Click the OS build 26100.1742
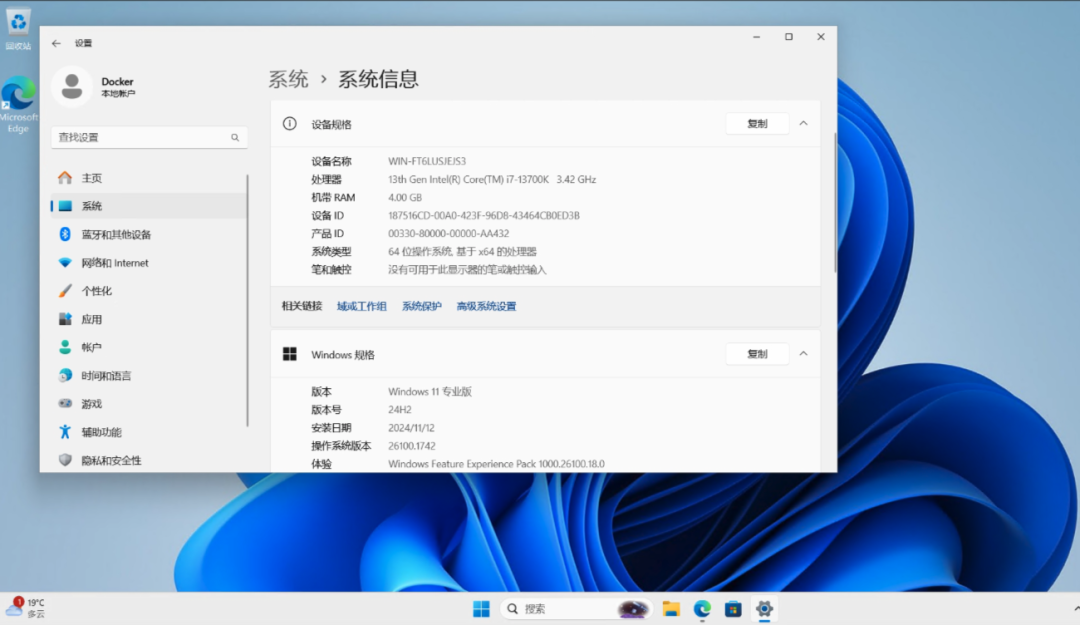The height and width of the screenshot is (625, 1080). (x=412, y=446)
